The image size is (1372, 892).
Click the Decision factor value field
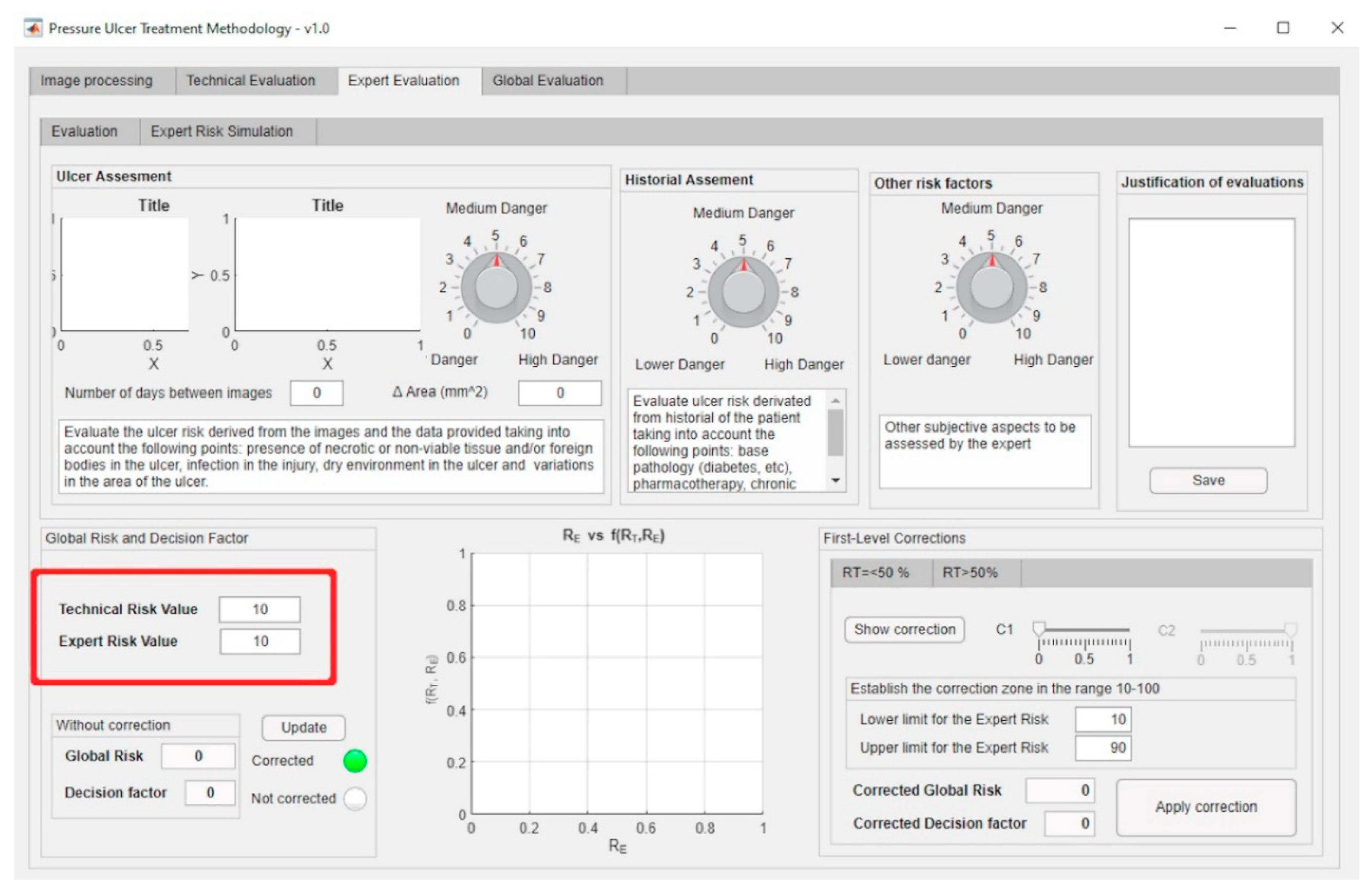point(210,793)
